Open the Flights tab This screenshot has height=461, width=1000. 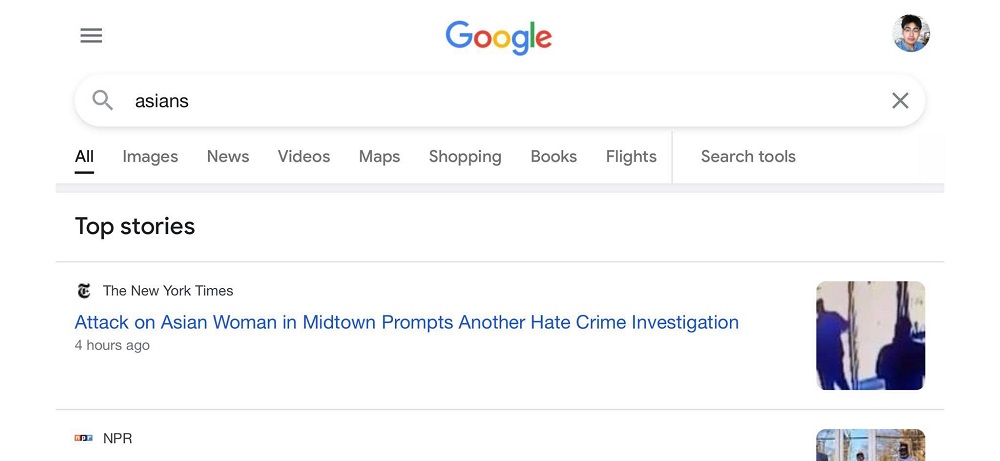pos(631,157)
